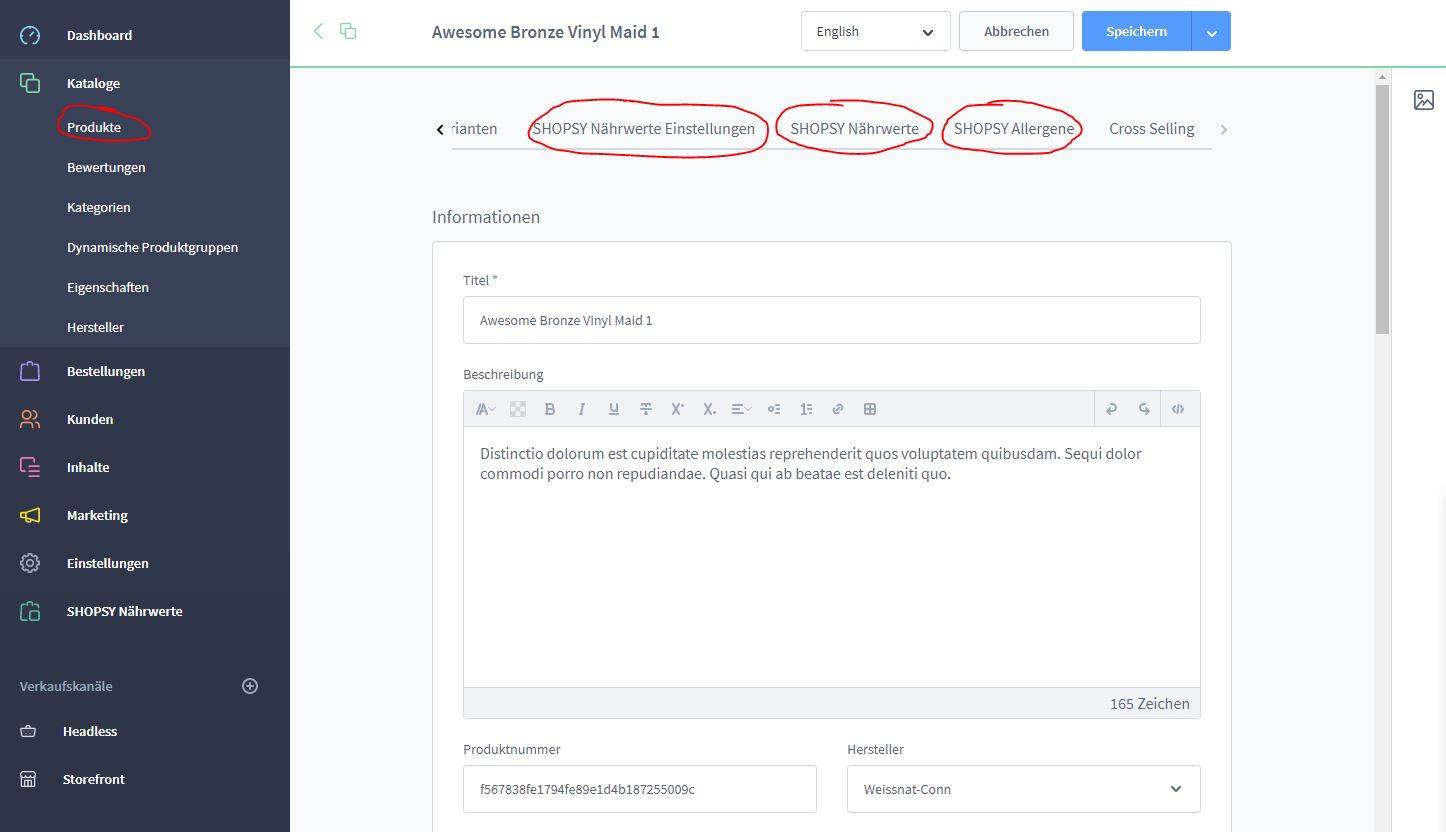Viewport: 1446px width, 832px height.
Task: Switch editor to code view
Action: 1178,409
